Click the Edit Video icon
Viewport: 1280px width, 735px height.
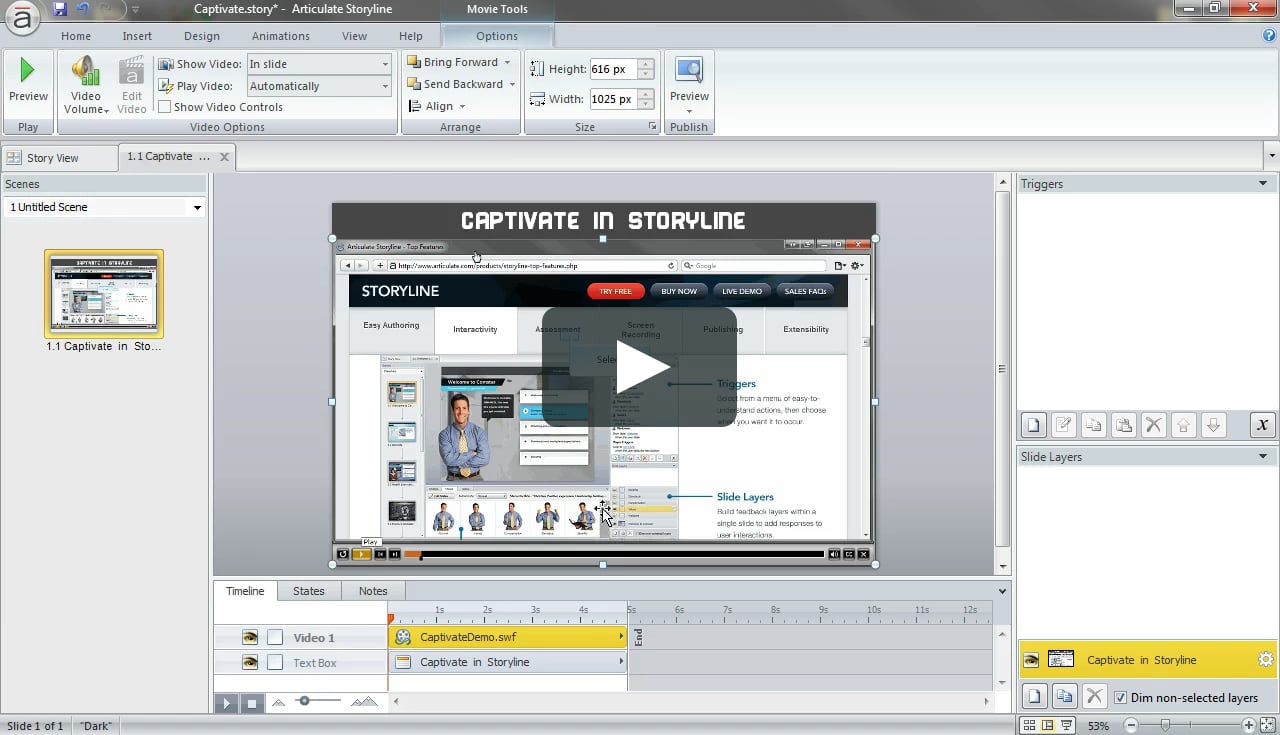coord(131,85)
